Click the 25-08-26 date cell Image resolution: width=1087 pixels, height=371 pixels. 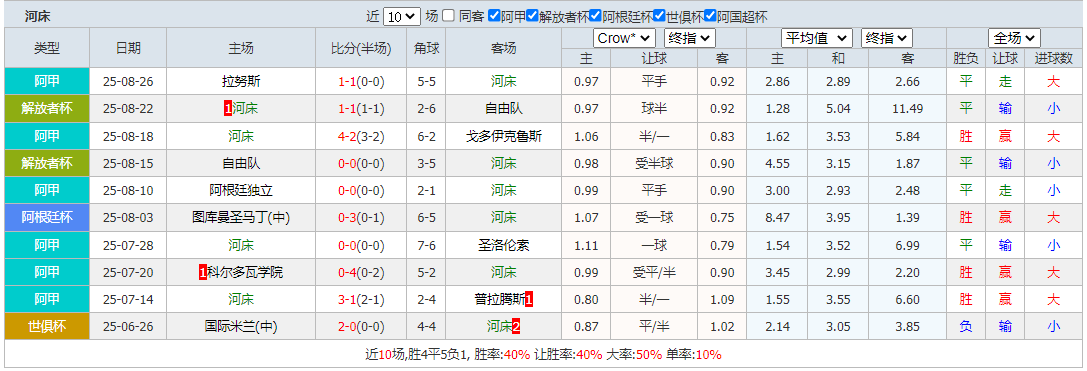tap(128, 82)
